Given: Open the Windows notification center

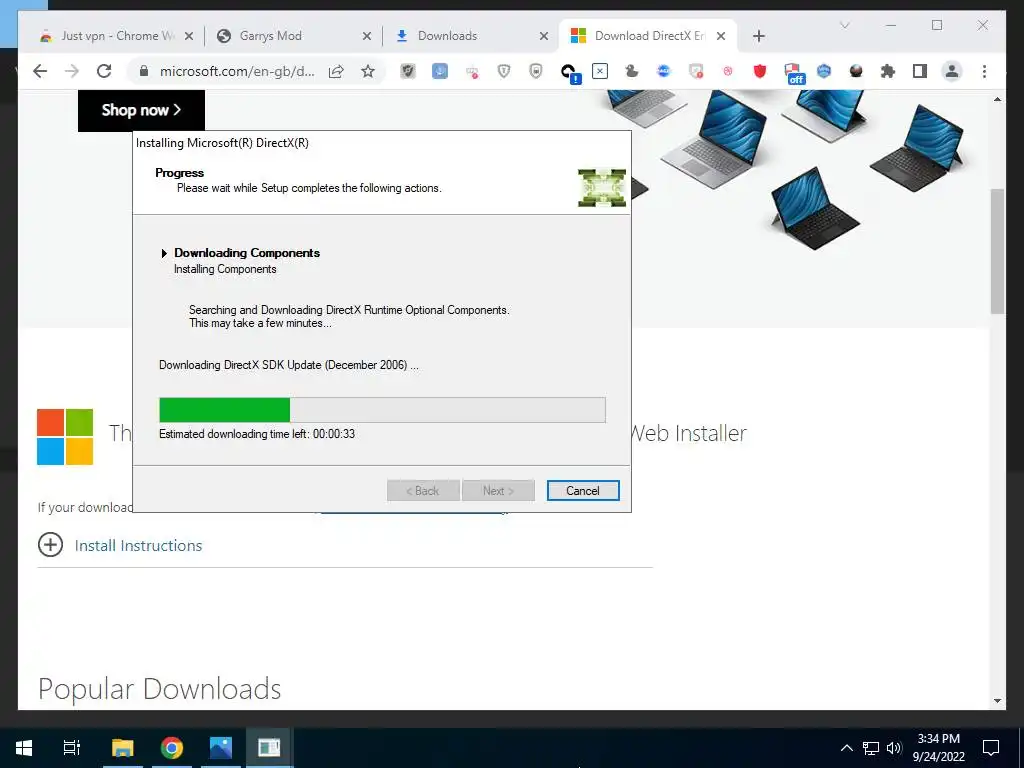Looking at the screenshot, I should click(x=991, y=748).
